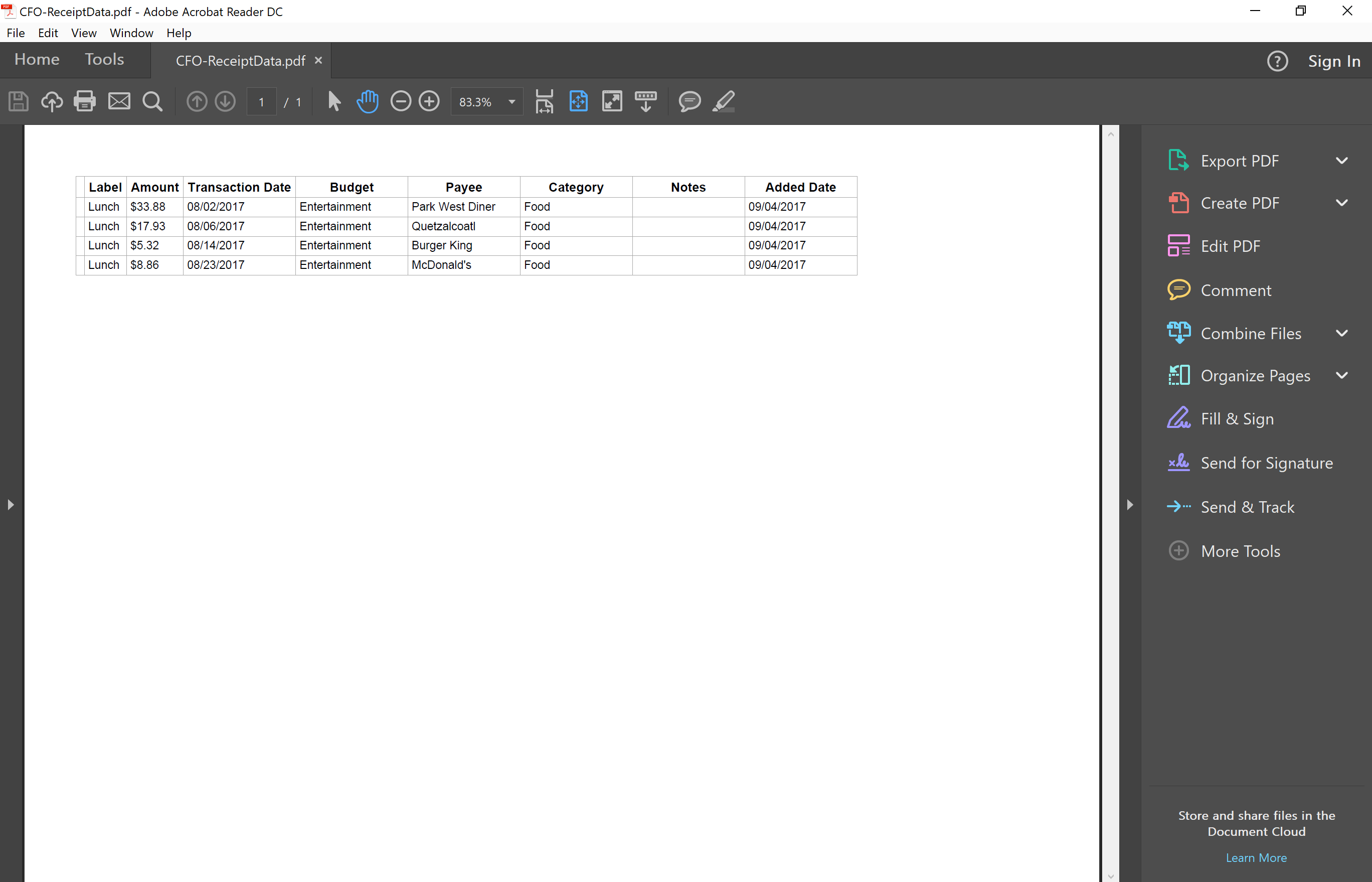Switch to the Tools tab
Screen dimensions: 1372x882
tap(104, 59)
